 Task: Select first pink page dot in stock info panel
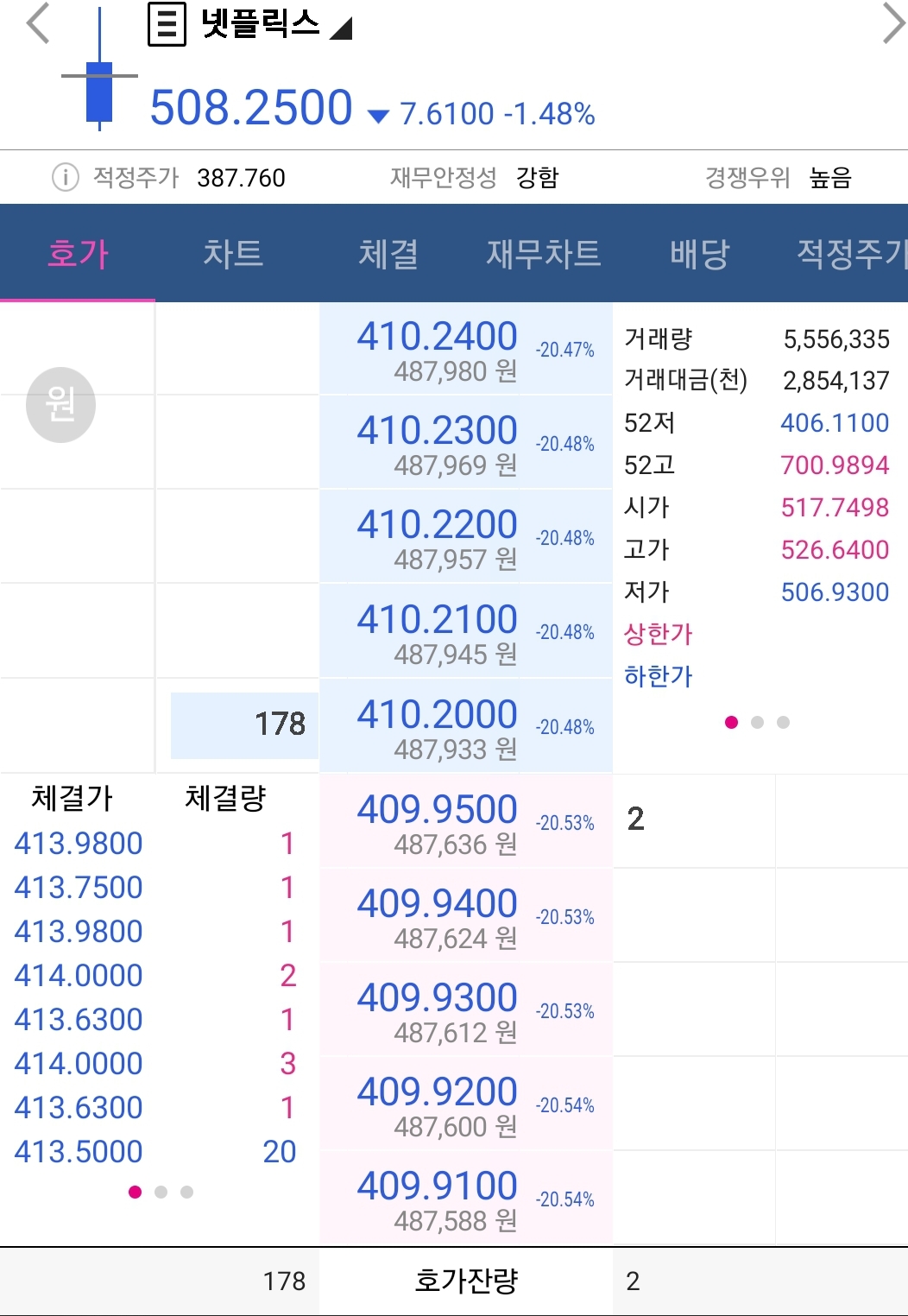[732, 722]
